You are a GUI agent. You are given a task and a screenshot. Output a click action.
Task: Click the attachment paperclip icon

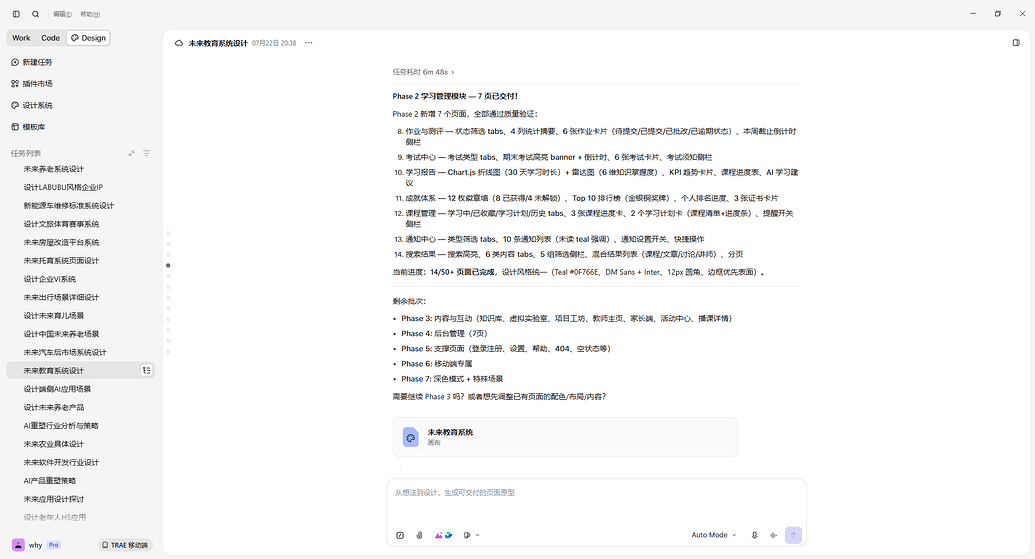[x=419, y=535]
